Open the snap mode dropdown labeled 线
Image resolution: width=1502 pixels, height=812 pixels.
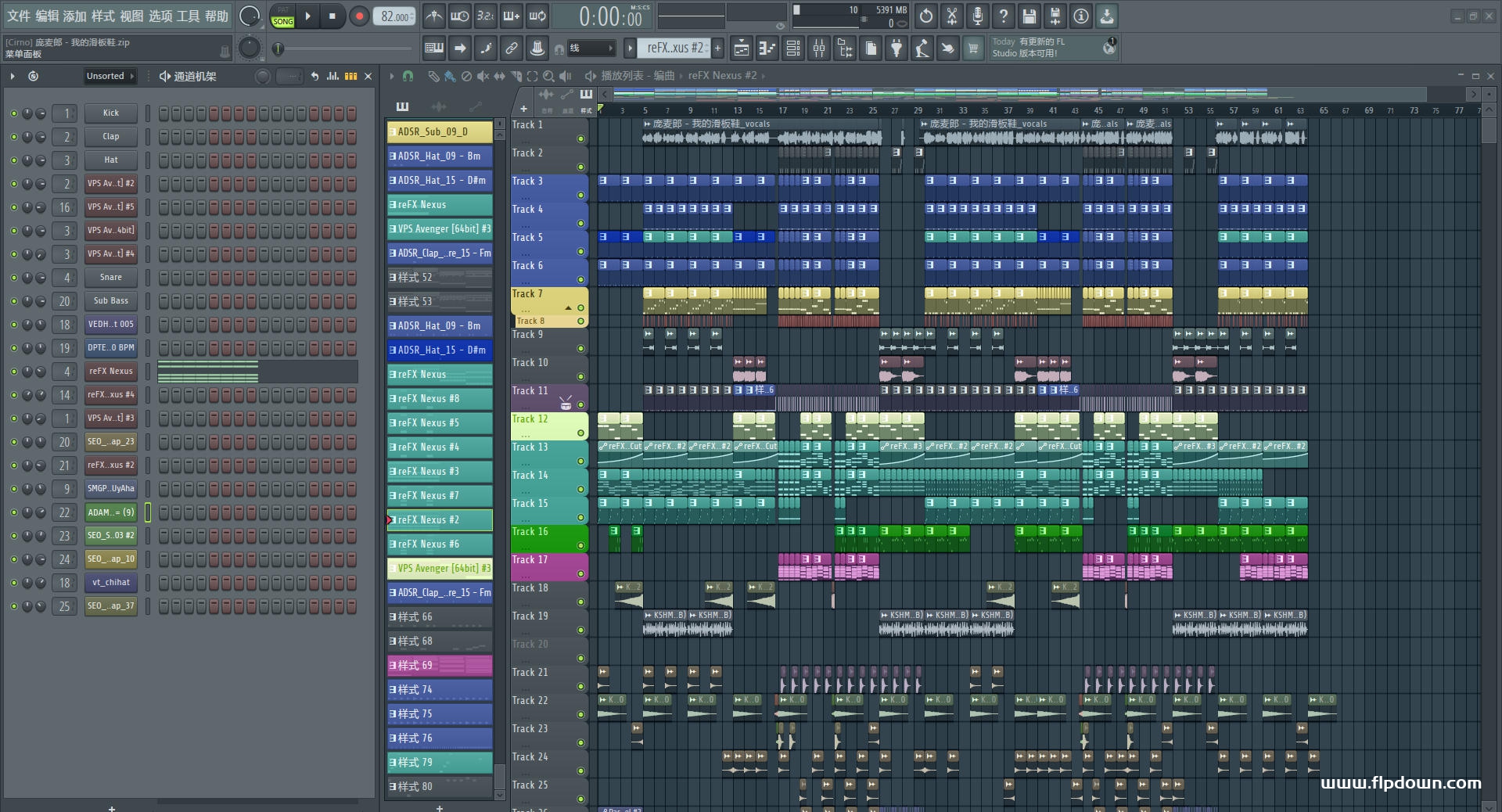pos(591,49)
